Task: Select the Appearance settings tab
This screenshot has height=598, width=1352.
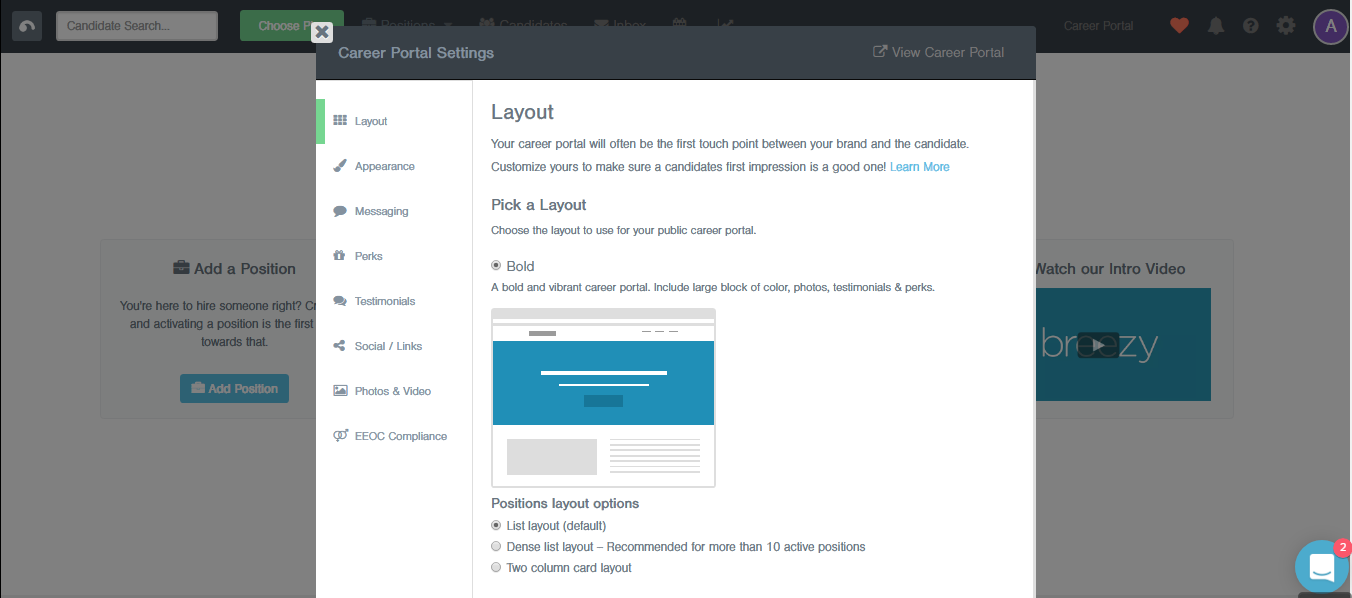Action: (394, 166)
